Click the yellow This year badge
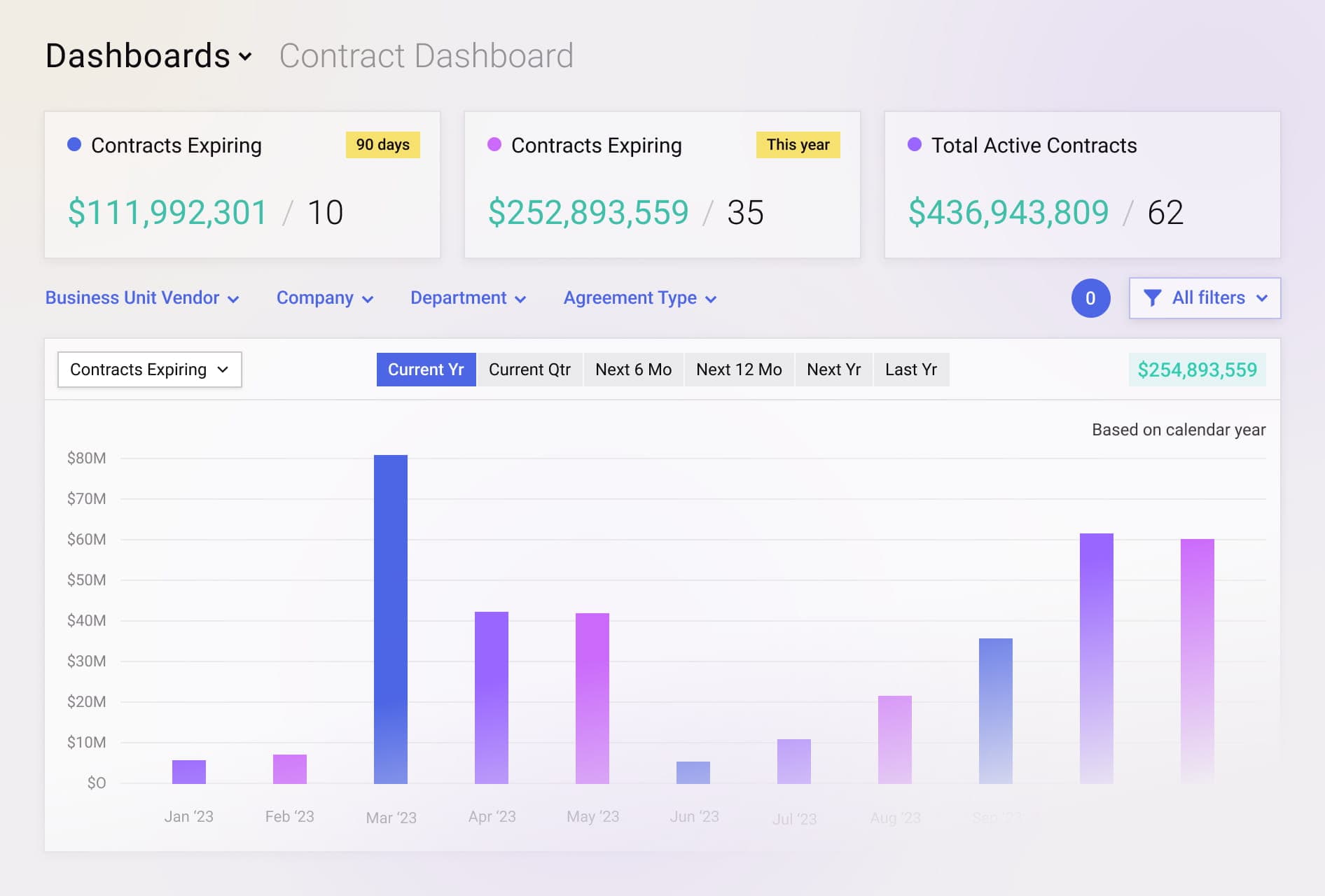 [x=798, y=145]
